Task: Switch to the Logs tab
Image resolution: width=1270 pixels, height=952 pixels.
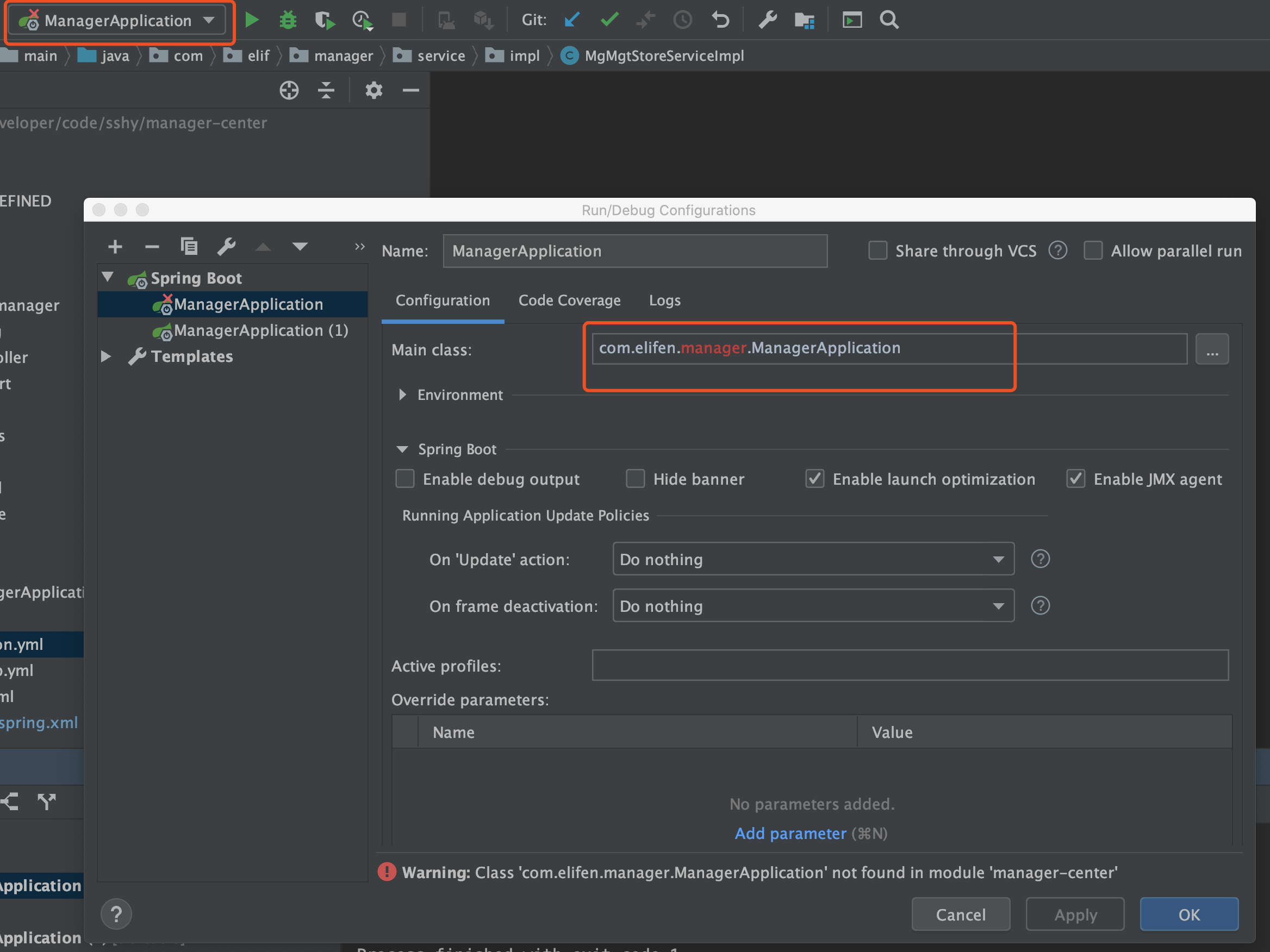Action: tap(663, 299)
